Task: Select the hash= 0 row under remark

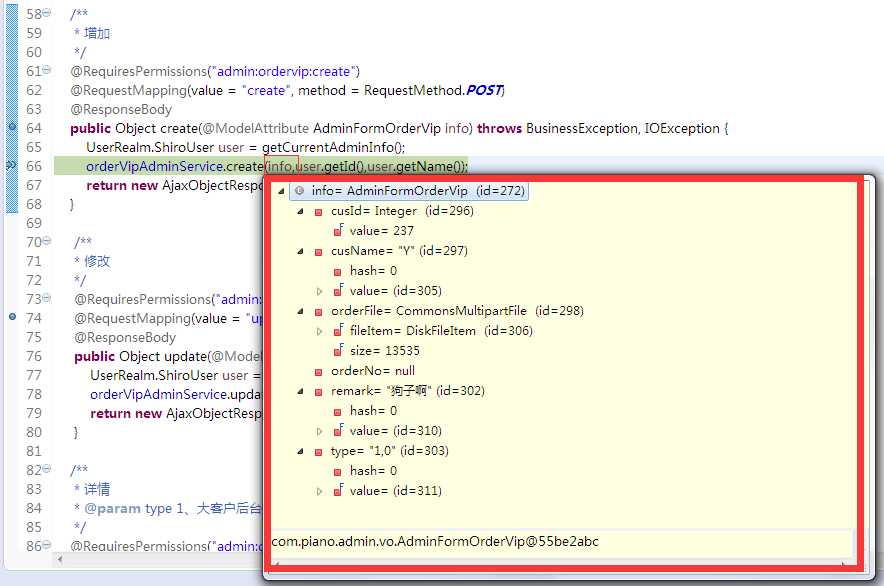Action: (373, 411)
